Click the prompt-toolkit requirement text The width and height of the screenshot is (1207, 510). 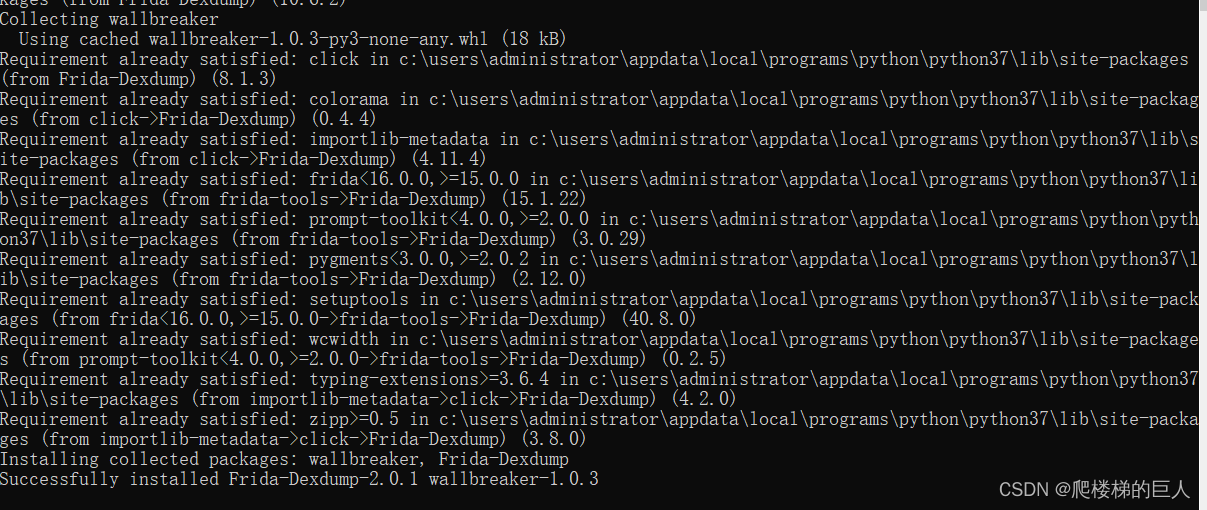449,219
